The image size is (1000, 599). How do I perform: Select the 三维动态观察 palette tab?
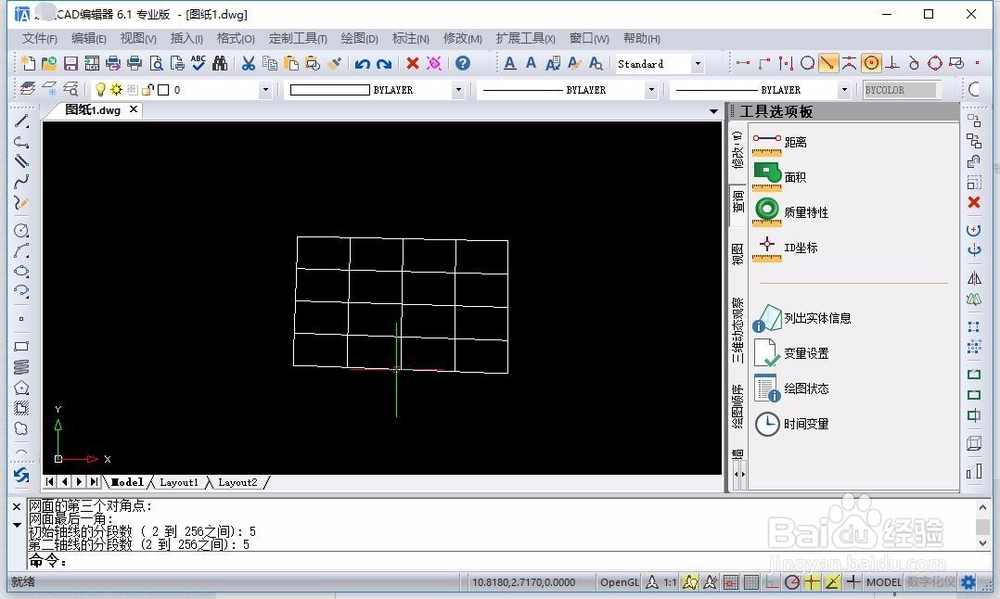point(738,330)
